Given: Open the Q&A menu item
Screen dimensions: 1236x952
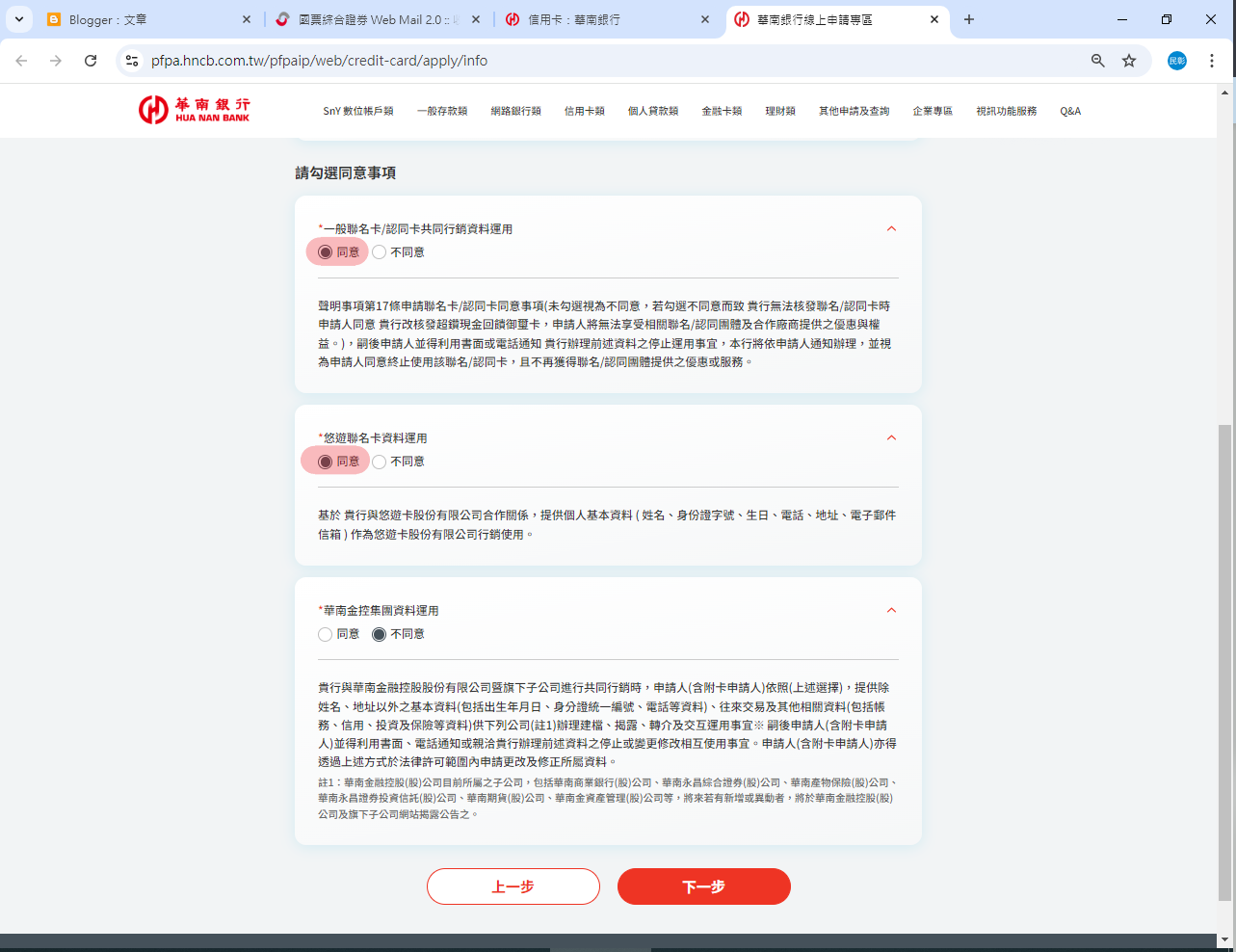Looking at the screenshot, I should tap(1070, 111).
